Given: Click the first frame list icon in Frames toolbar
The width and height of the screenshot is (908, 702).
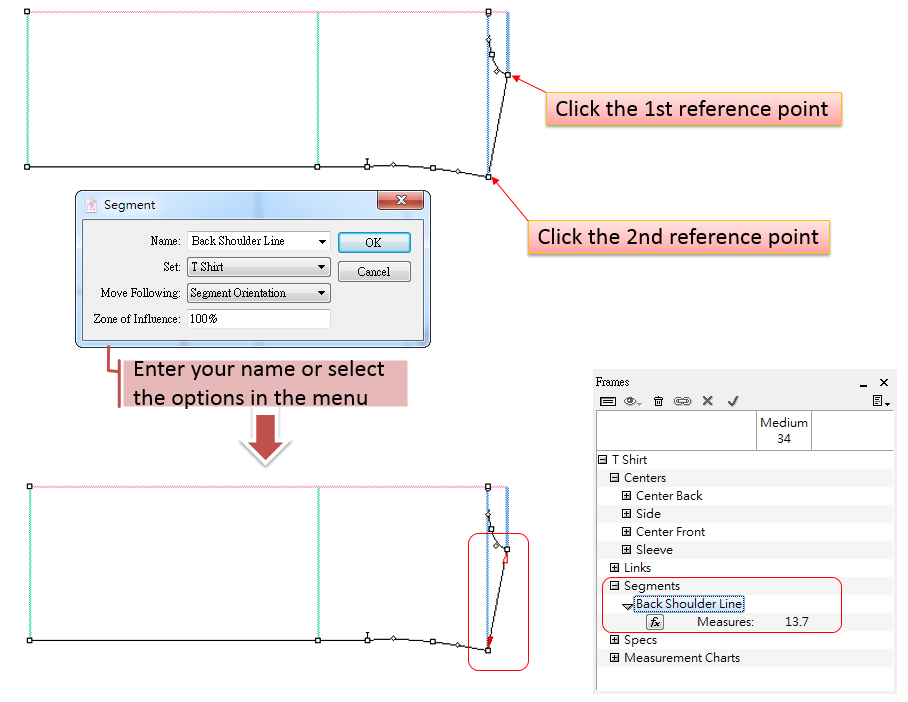Looking at the screenshot, I should coord(607,401).
